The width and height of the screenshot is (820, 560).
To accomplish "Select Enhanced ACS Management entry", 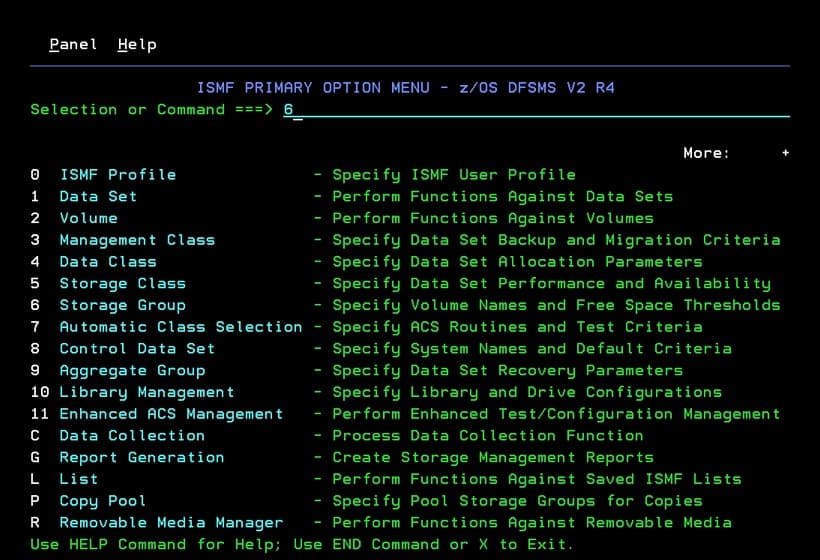I will tap(171, 414).
